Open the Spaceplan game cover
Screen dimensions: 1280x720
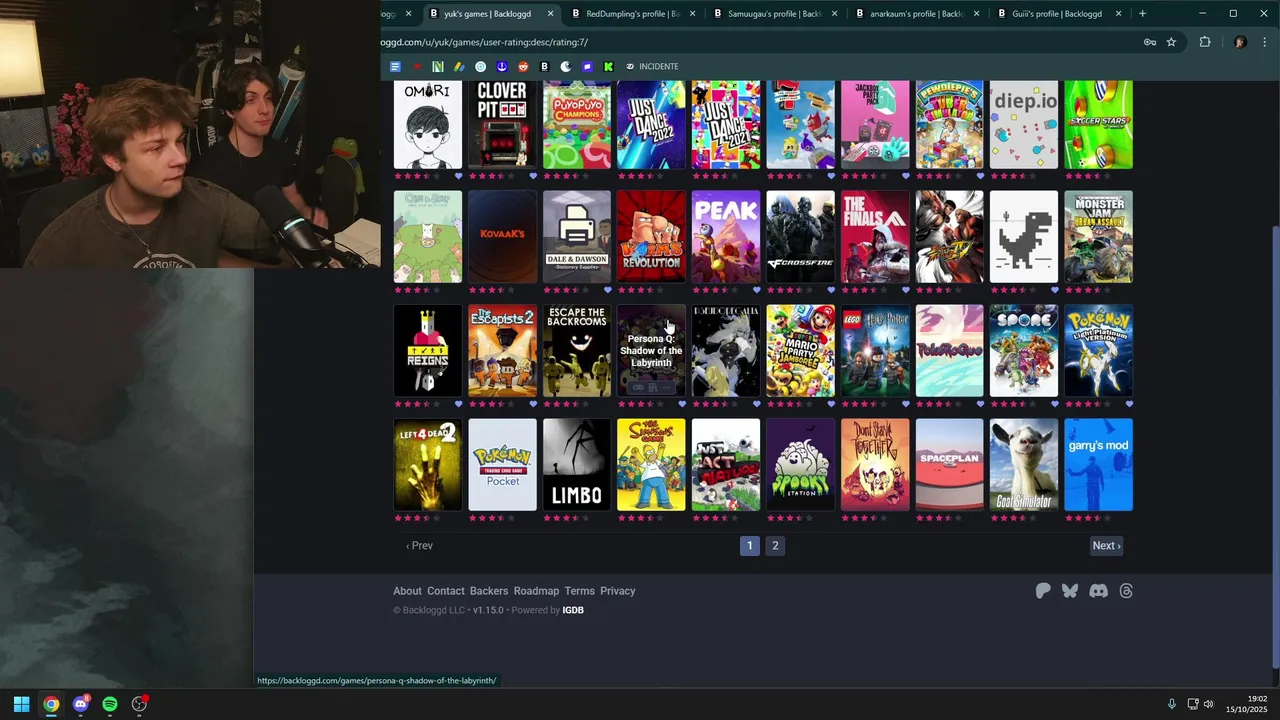pyautogui.click(x=950, y=465)
